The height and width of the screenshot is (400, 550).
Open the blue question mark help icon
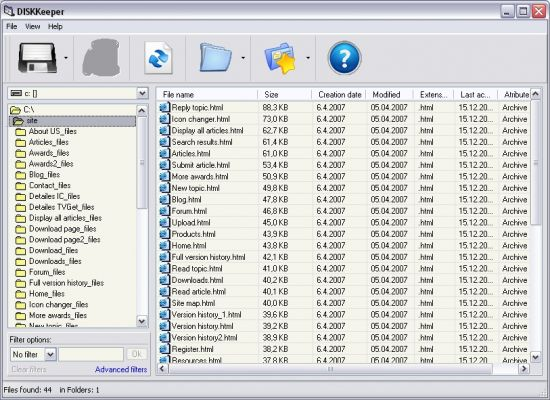344,58
